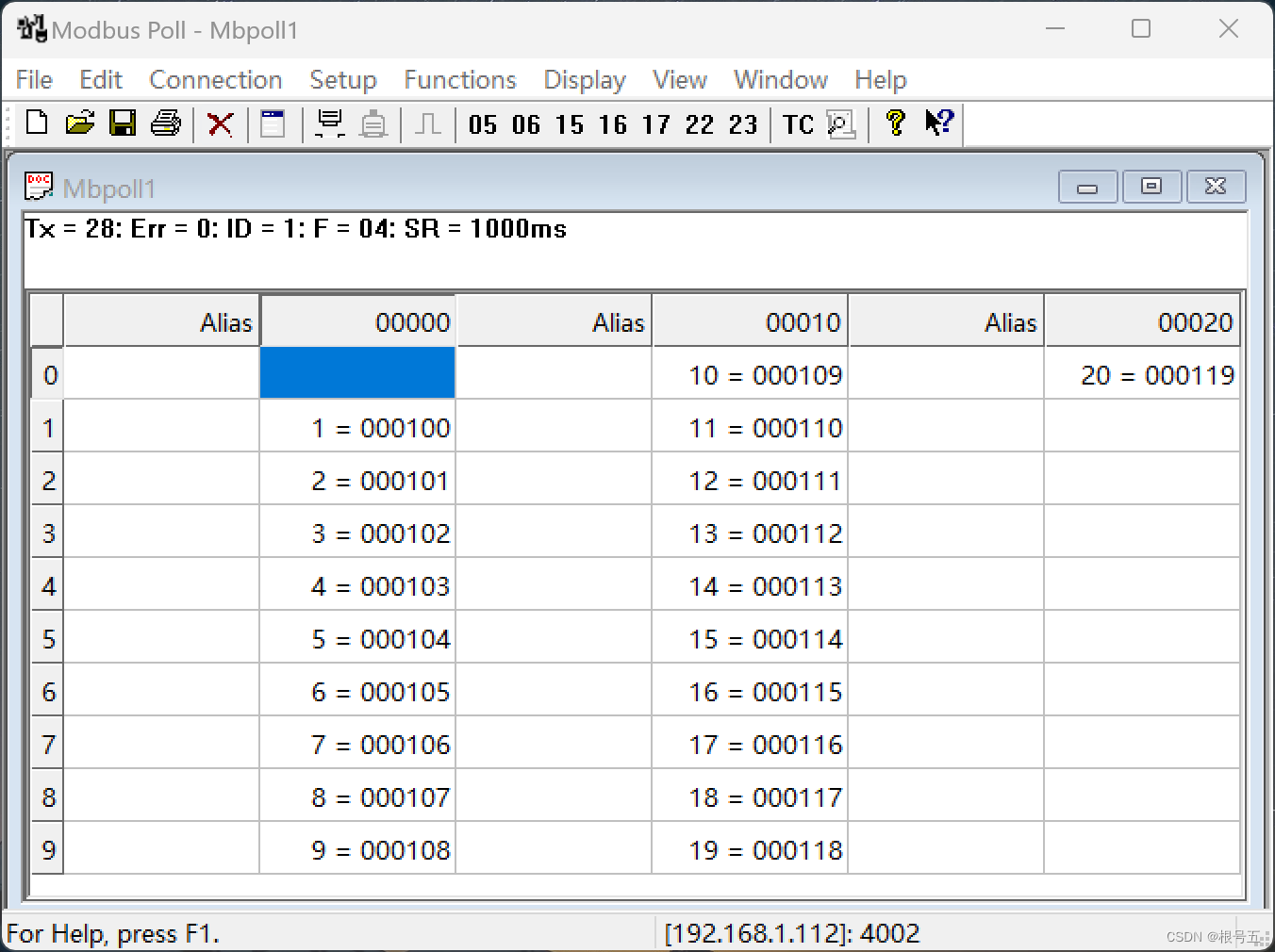The height and width of the screenshot is (952, 1275).
Task: Click function 17 toolbar button
Action: coord(656,124)
